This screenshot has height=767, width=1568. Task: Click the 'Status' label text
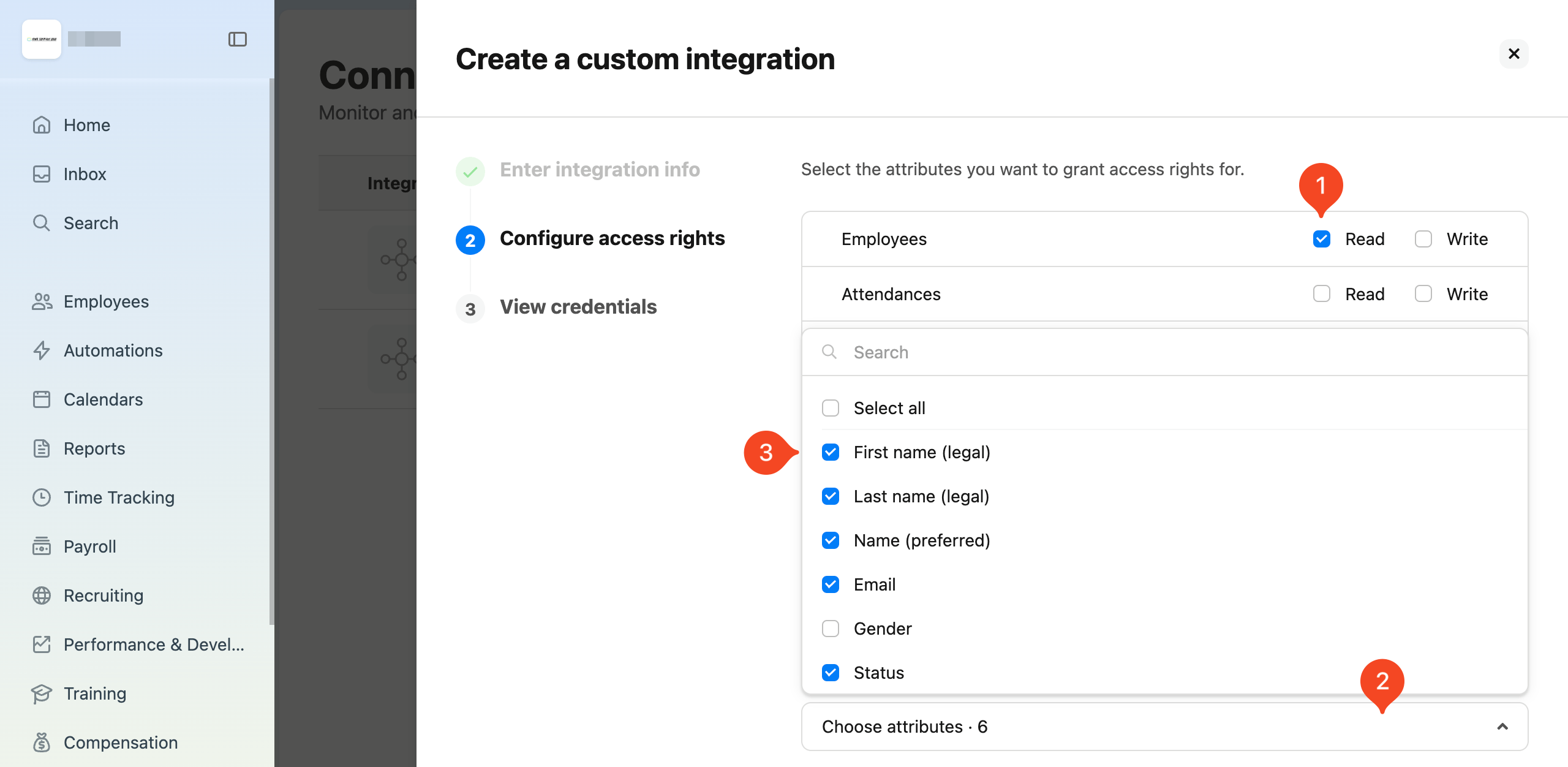(879, 673)
